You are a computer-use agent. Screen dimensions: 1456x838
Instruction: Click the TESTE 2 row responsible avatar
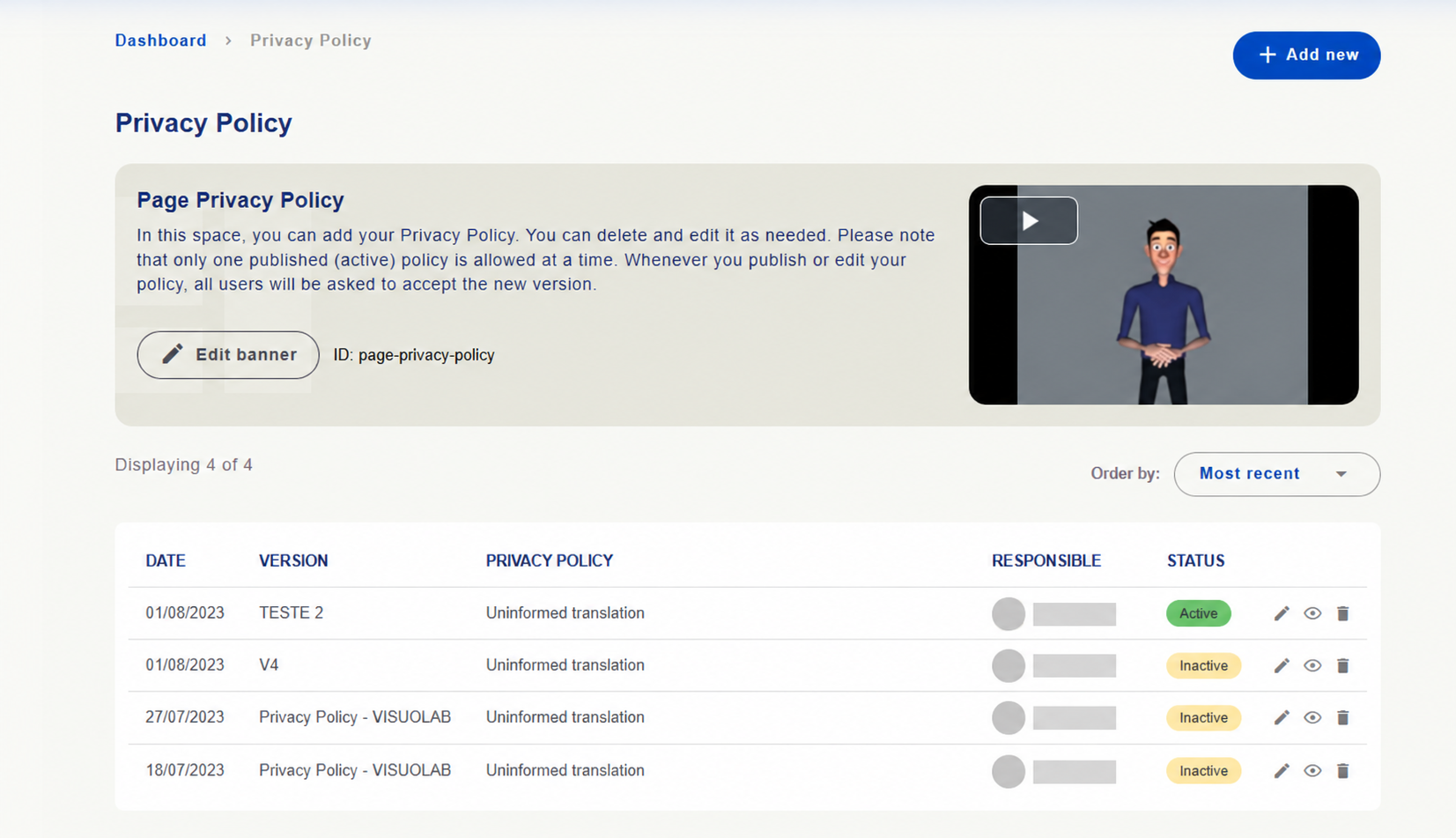[x=1009, y=613]
